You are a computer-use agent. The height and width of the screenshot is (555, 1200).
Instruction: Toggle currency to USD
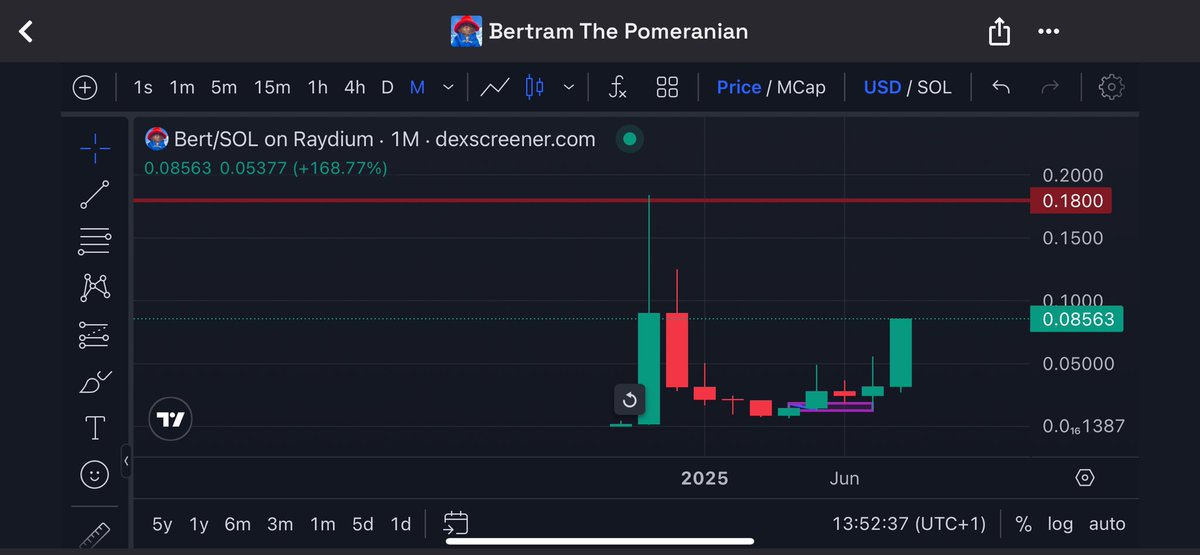882,87
